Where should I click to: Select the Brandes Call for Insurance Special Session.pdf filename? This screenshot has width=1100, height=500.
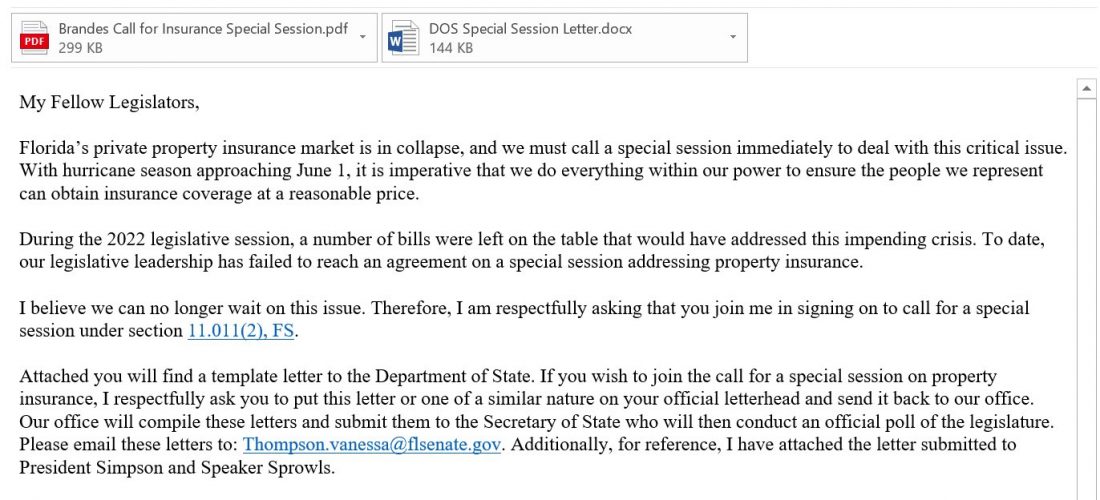203,29
